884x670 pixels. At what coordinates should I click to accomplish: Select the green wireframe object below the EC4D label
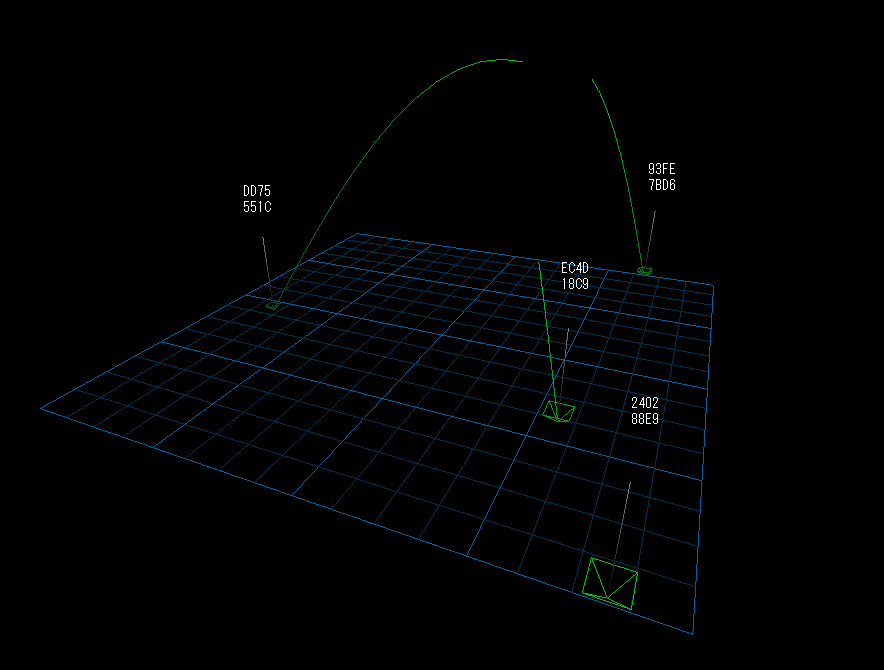click(559, 411)
